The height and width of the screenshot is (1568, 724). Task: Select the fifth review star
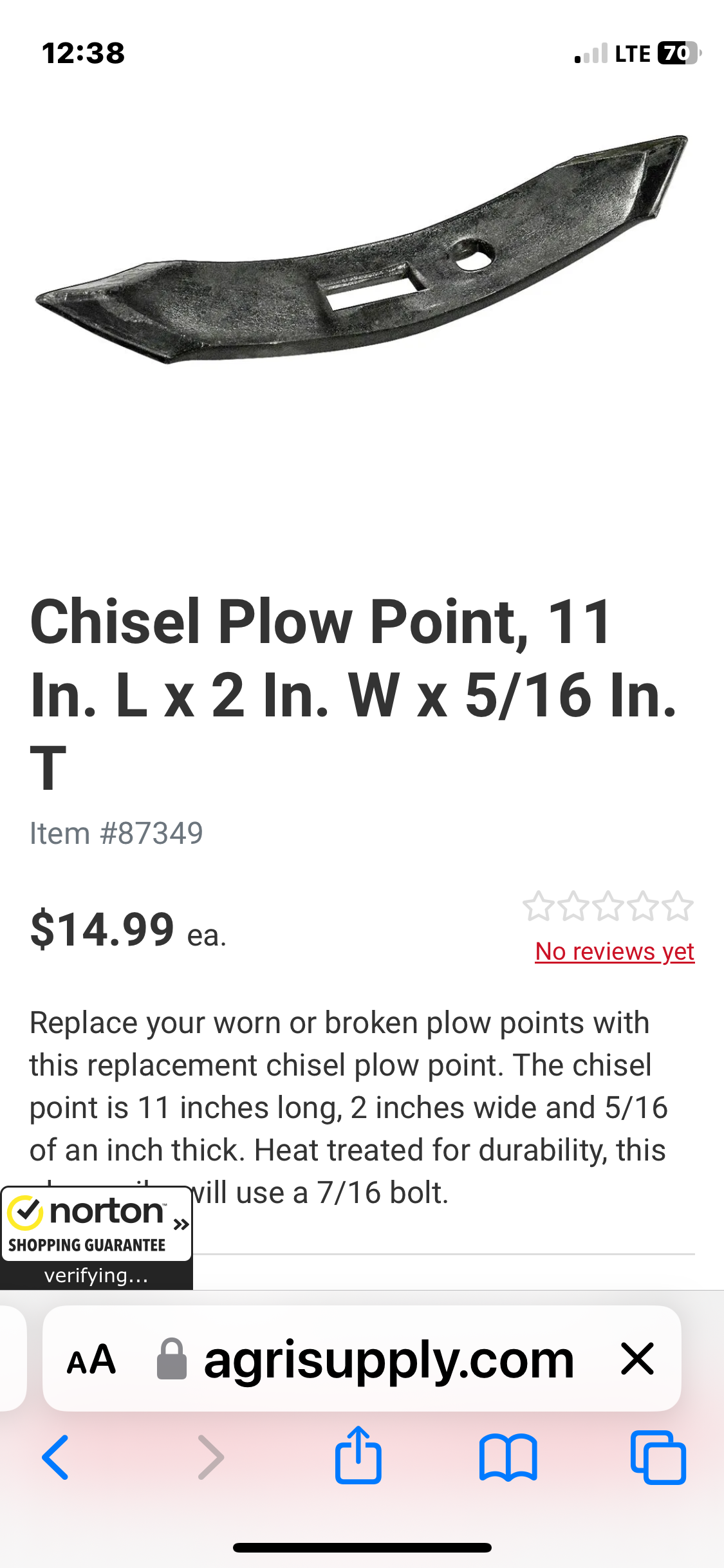pyautogui.click(x=678, y=906)
